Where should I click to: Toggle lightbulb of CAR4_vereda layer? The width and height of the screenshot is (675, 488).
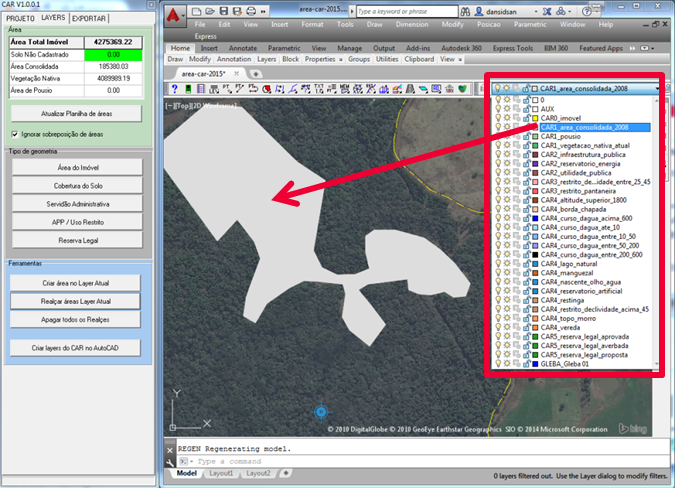point(498,327)
